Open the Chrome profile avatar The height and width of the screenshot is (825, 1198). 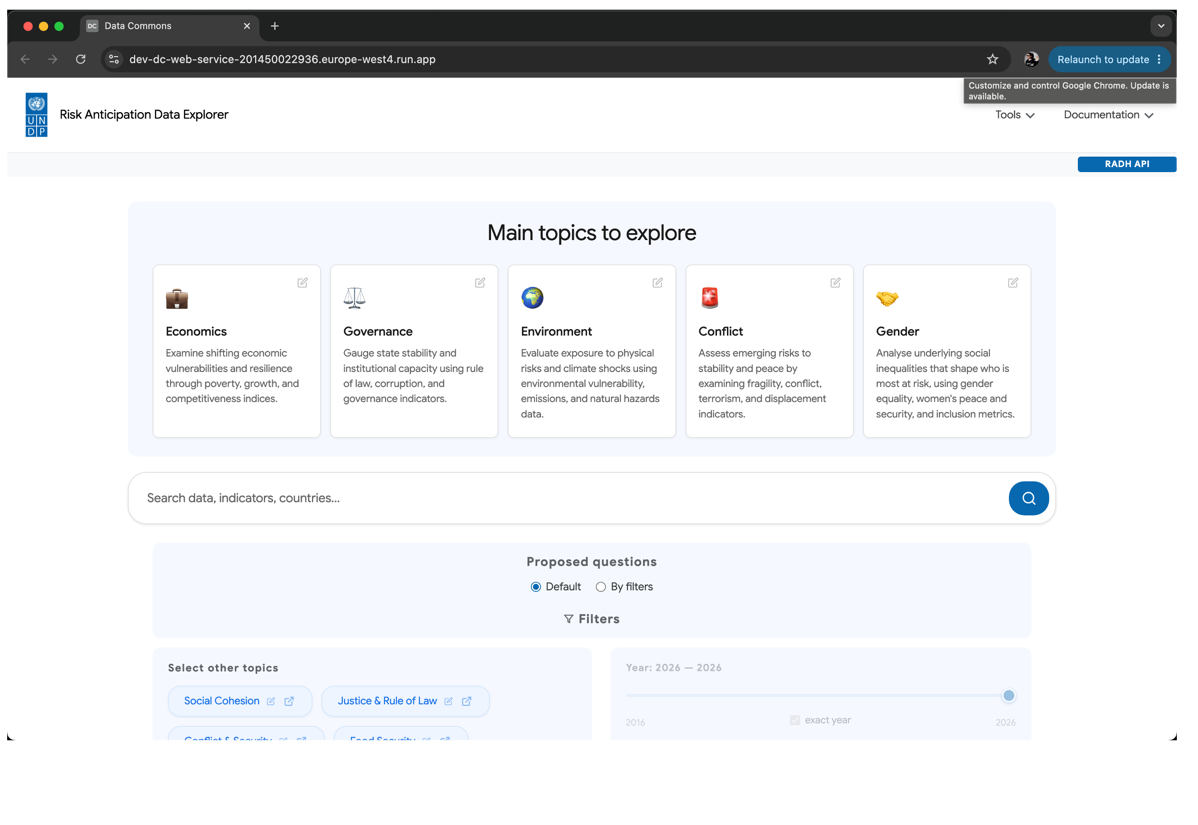point(1031,59)
